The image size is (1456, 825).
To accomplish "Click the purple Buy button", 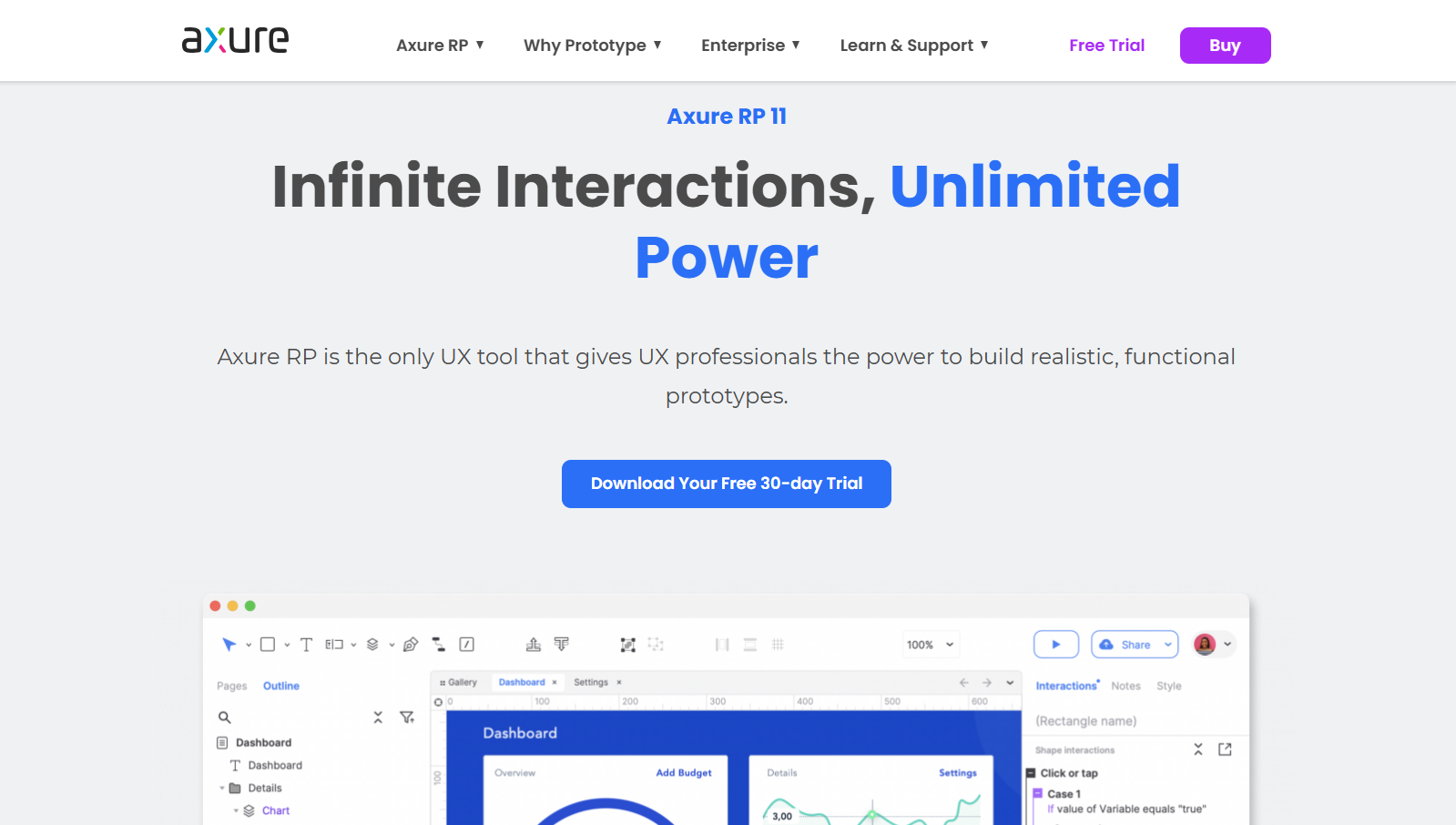I will pyautogui.click(x=1225, y=46).
